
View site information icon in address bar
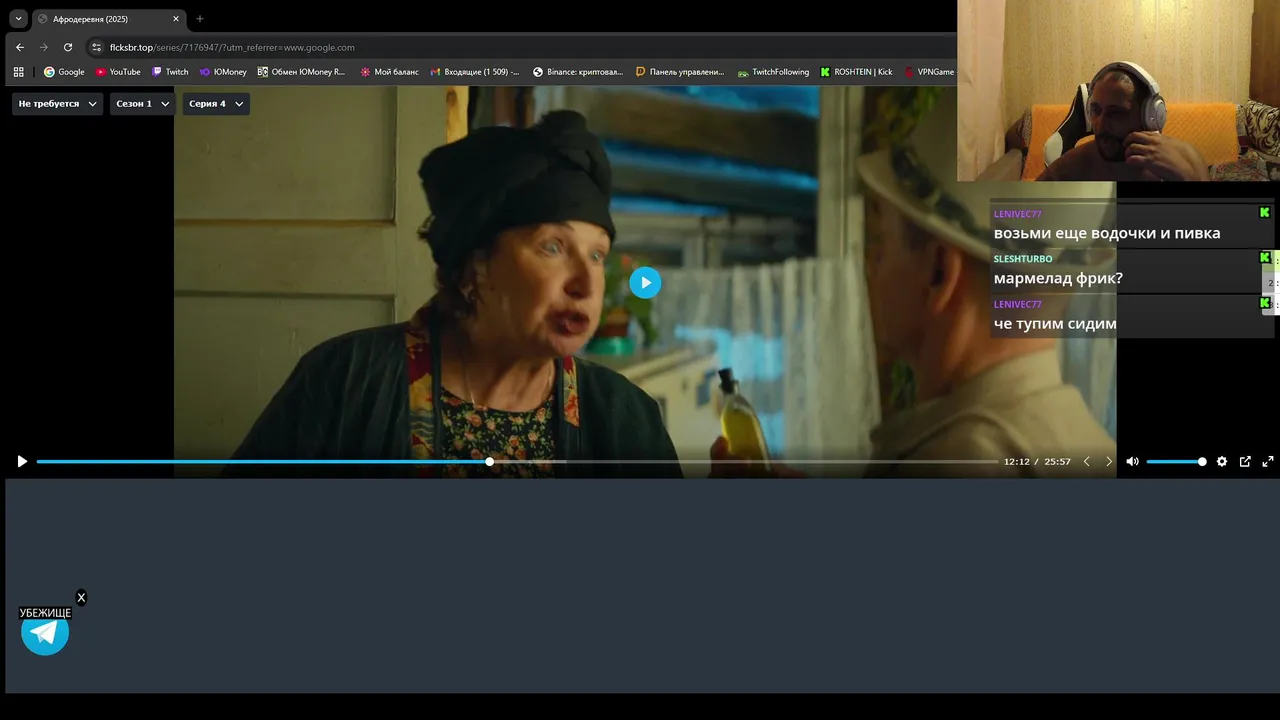point(96,47)
